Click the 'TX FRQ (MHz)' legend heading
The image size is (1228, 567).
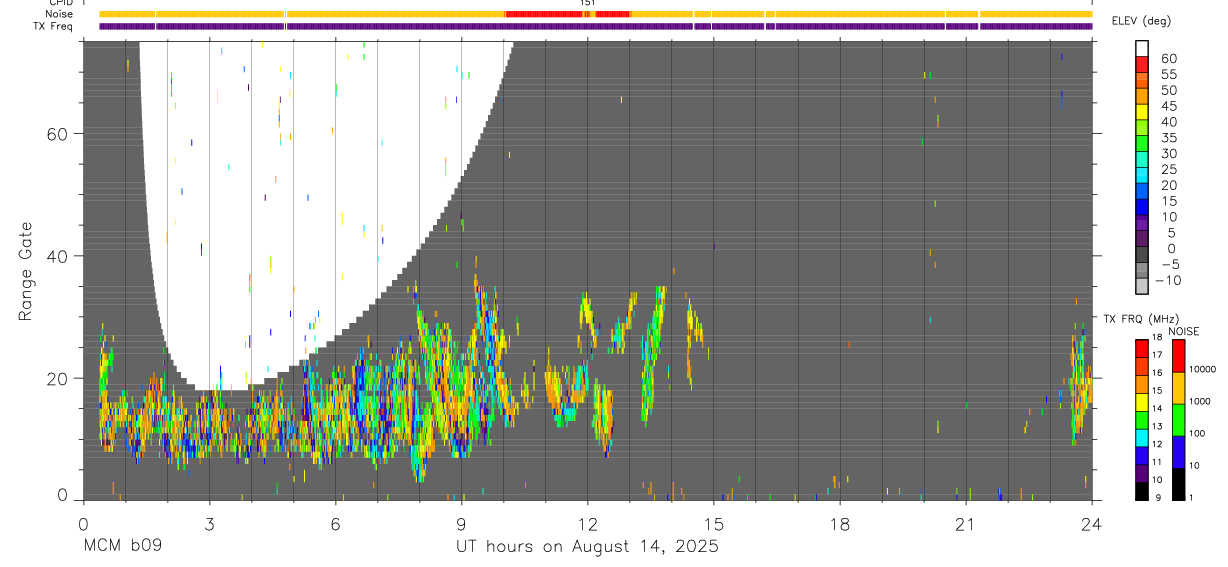tap(1137, 319)
